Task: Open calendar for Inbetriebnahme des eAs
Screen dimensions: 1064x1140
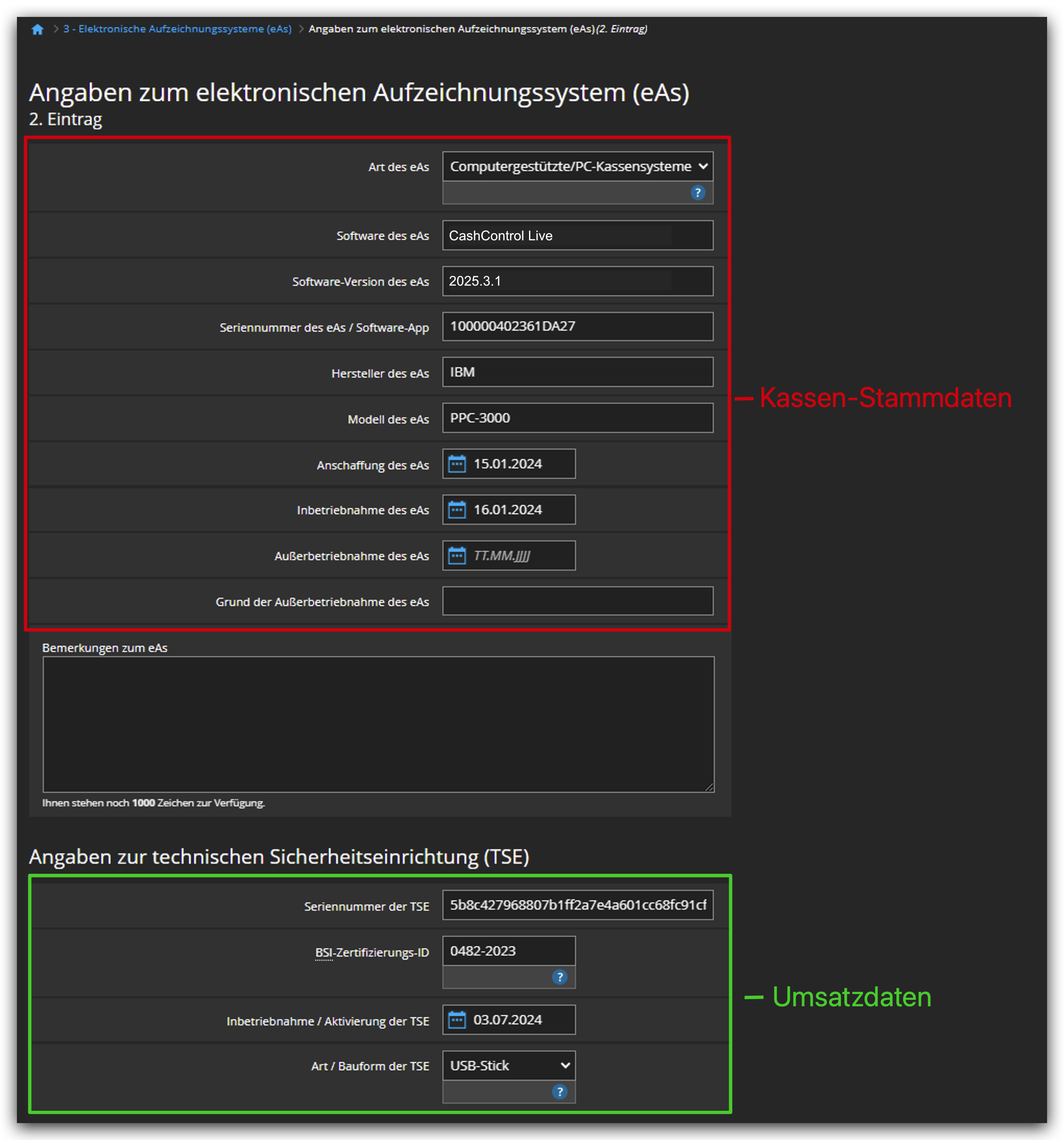Action: [x=457, y=510]
